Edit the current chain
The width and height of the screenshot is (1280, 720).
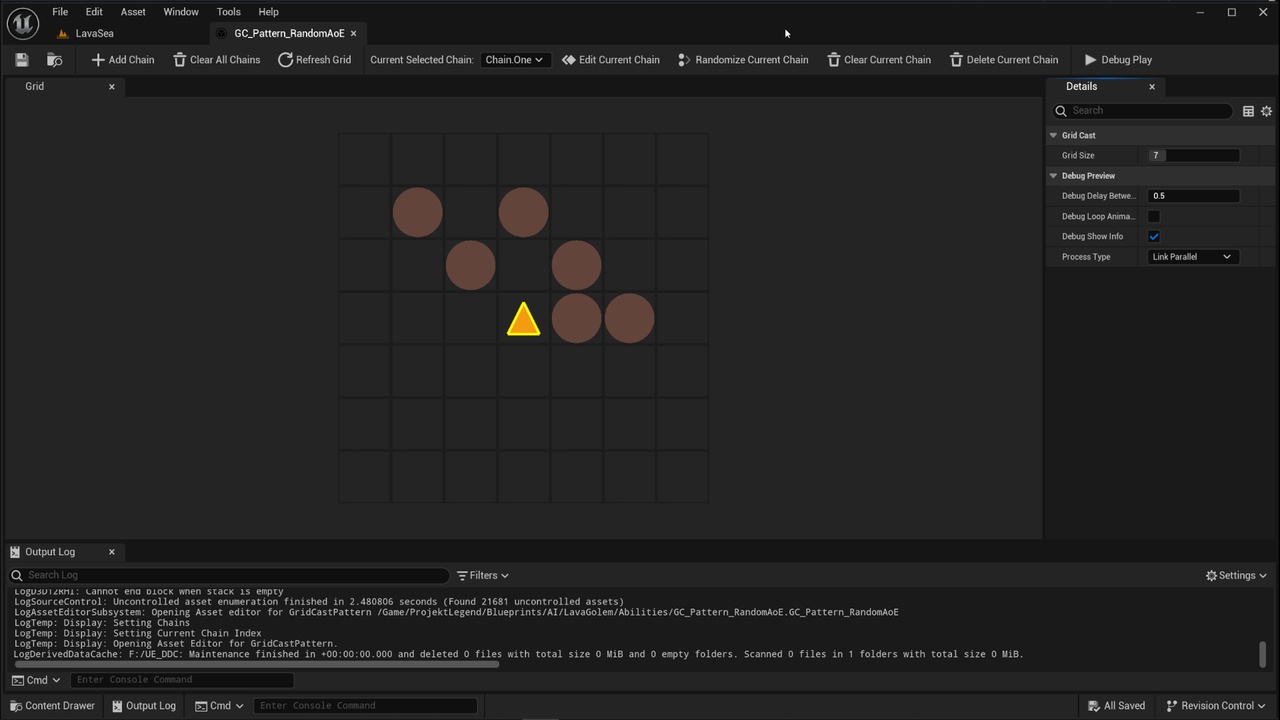click(611, 60)
